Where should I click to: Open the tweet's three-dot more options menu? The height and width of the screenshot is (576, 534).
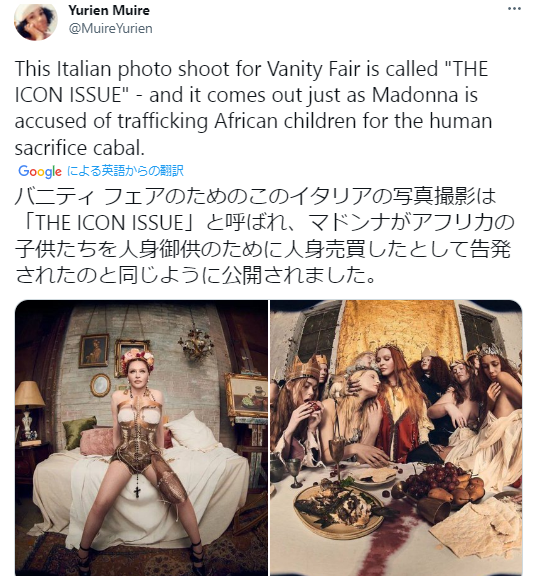514,9
